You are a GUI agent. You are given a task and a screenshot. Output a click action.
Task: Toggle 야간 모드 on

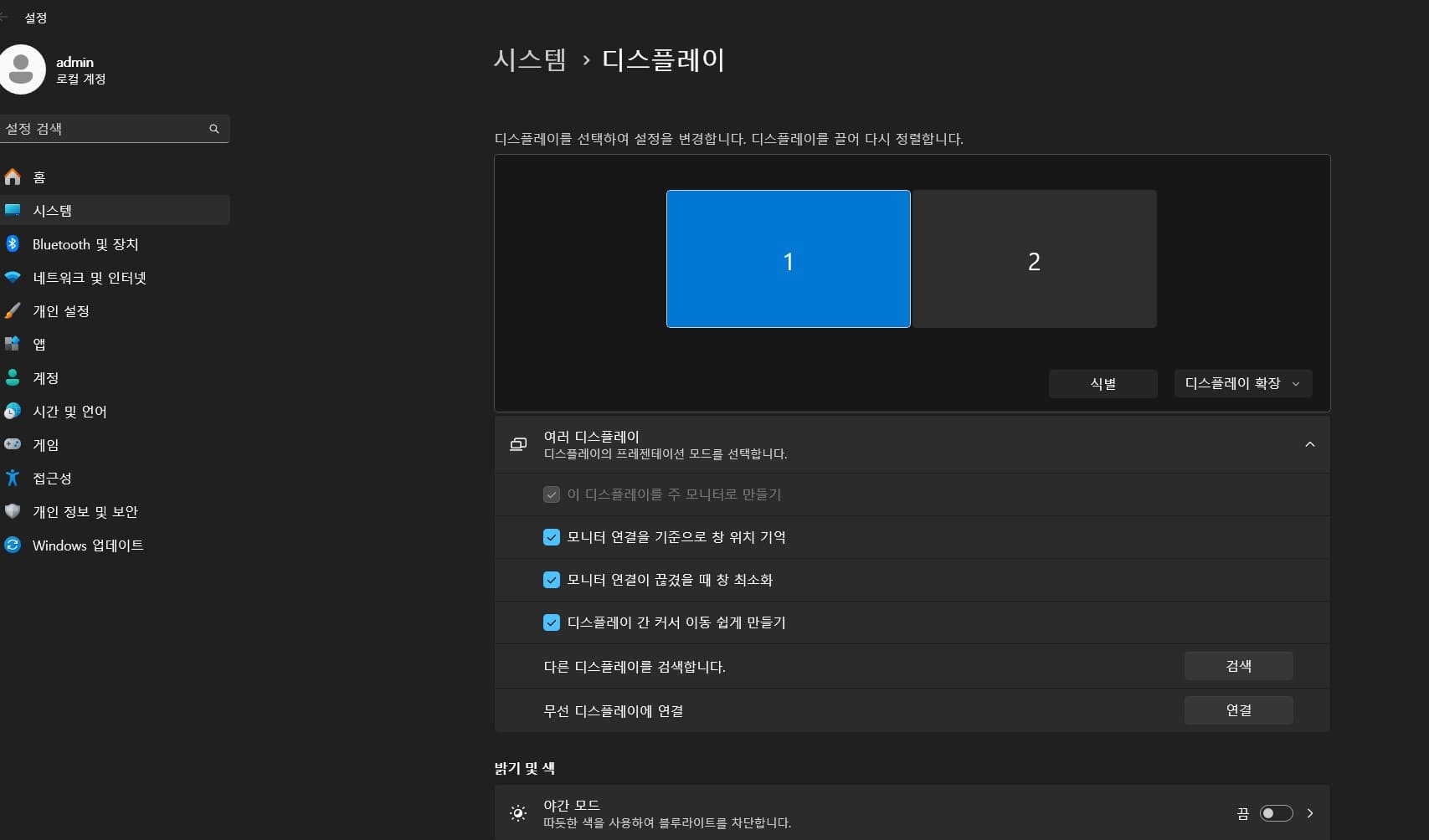pos(1276,812)
